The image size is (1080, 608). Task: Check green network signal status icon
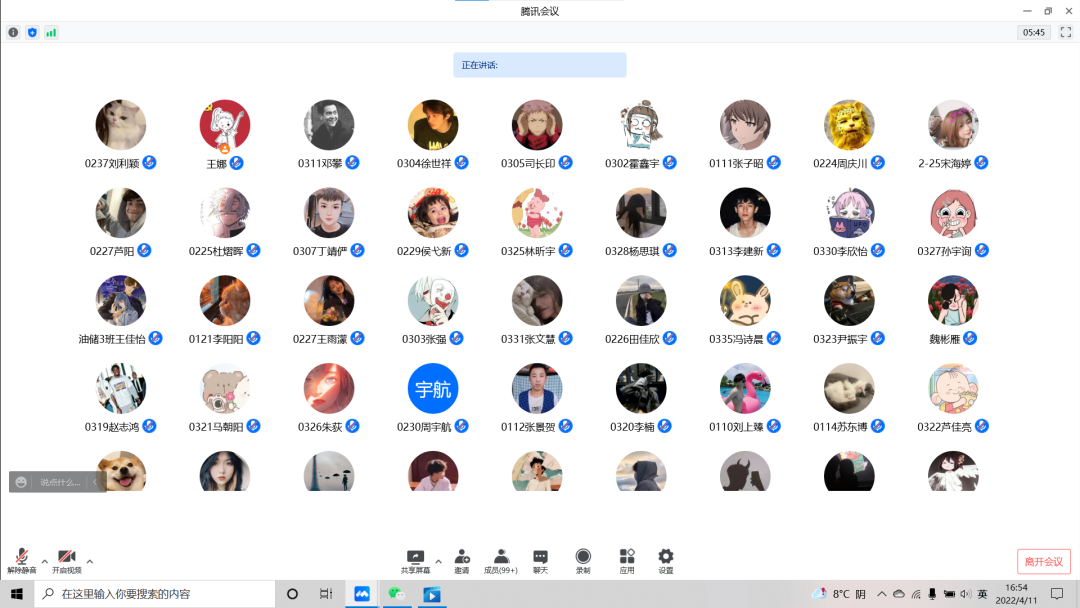point(51,32)
